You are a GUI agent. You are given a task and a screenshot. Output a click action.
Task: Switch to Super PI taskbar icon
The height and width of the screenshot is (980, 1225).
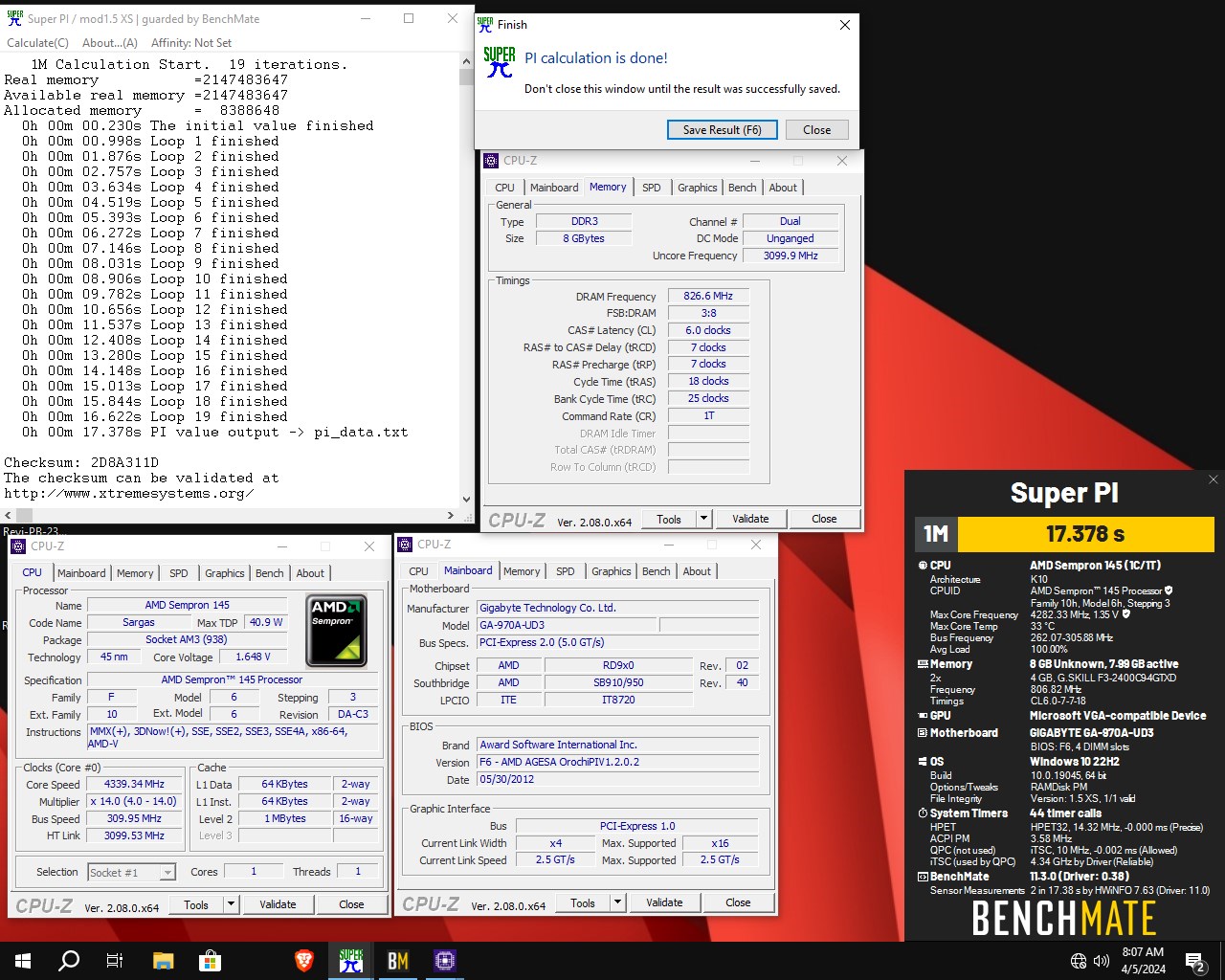coord(351,961)
